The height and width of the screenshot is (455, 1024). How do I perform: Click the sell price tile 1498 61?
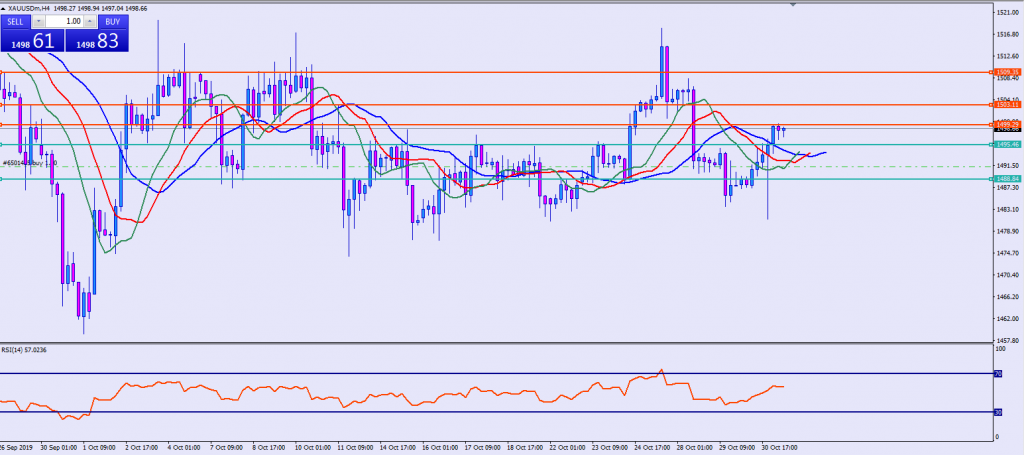point(31,40)
